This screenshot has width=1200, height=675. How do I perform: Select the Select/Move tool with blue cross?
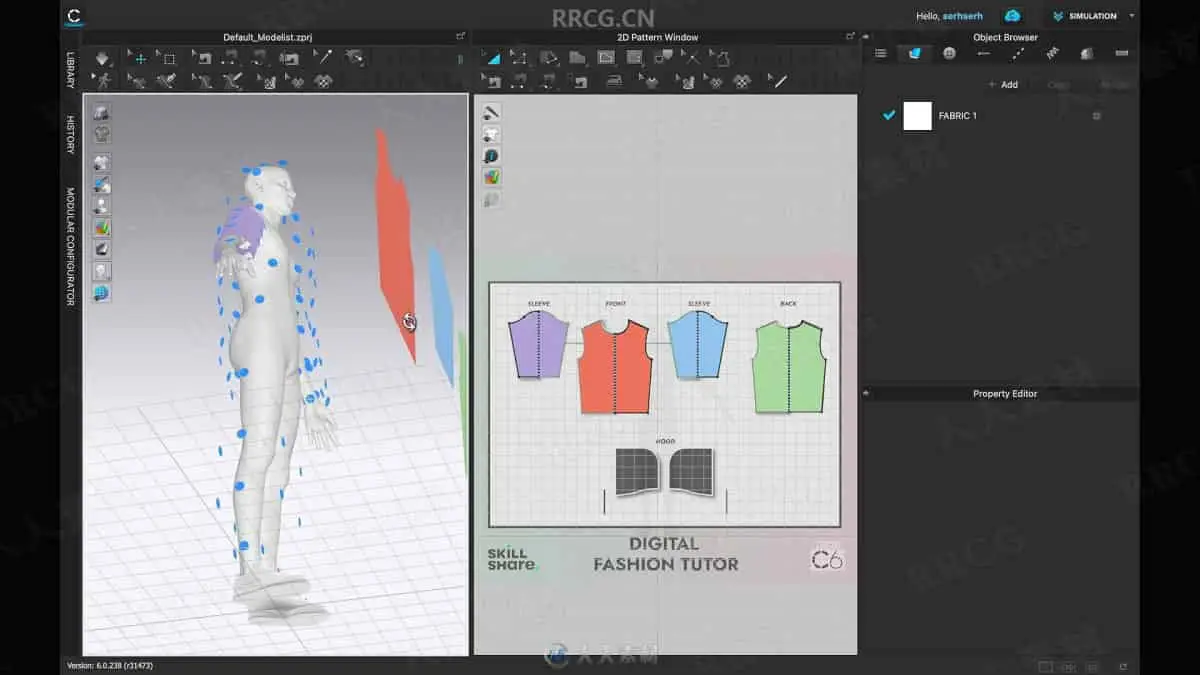click(x=139, y=58)
